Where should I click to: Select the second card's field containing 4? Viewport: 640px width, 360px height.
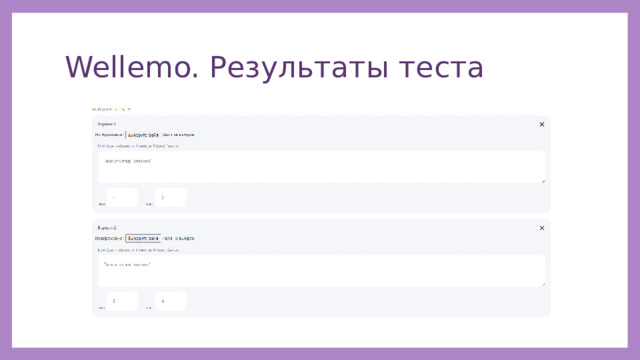click(171, 301)
